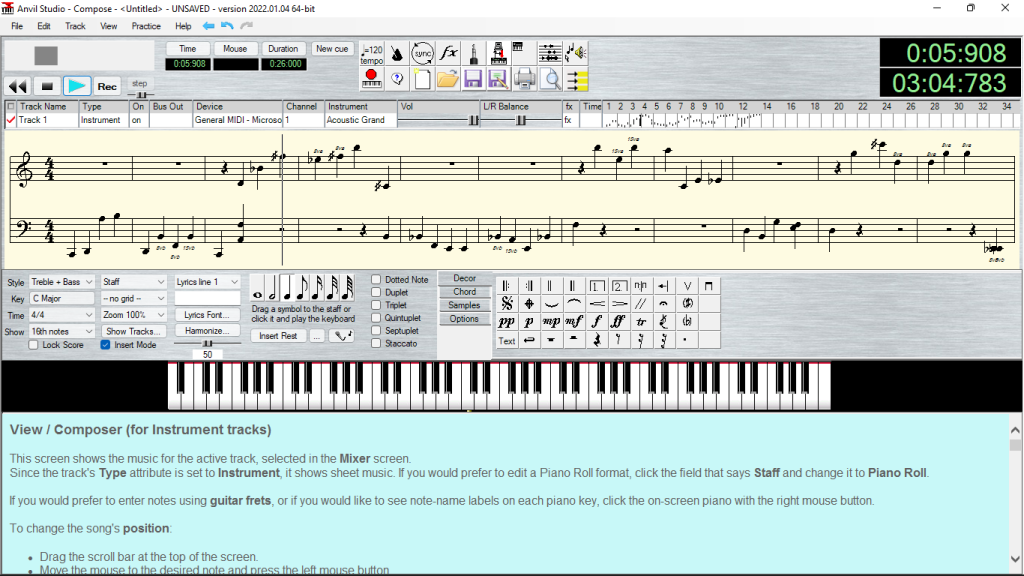Click the Harmonize button
This screenshot has height=576, width=1024.
208,330
